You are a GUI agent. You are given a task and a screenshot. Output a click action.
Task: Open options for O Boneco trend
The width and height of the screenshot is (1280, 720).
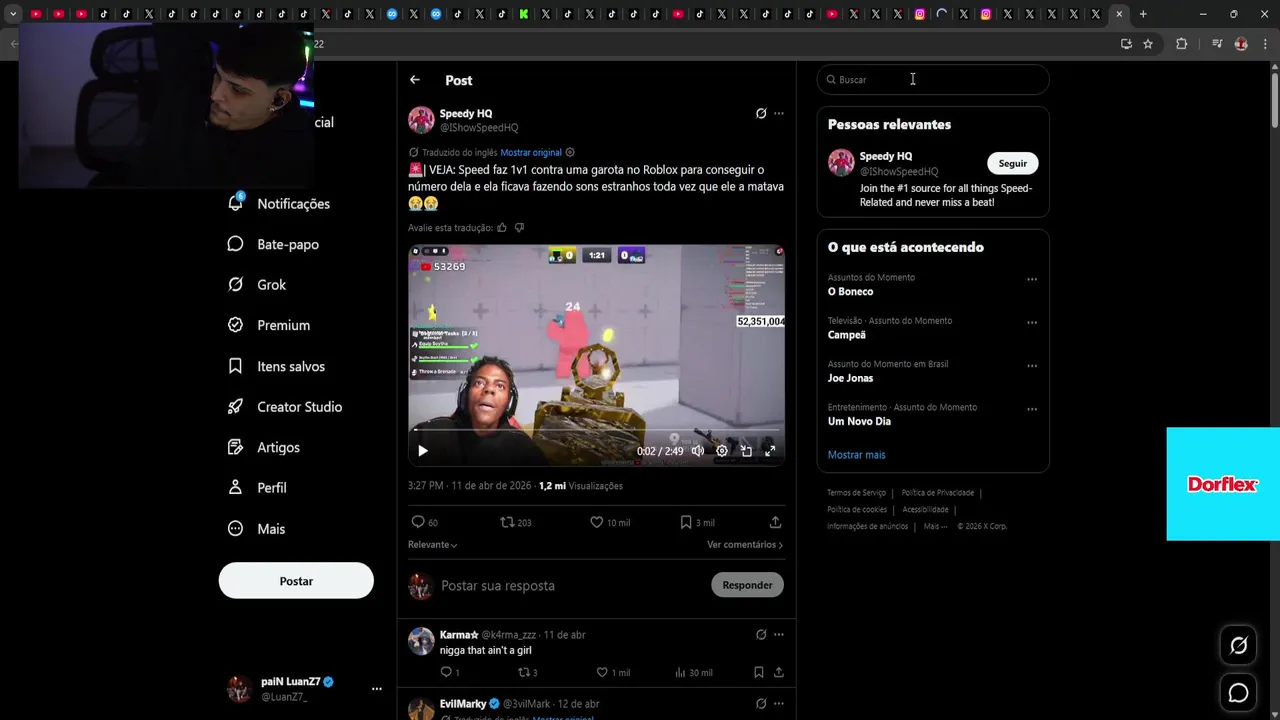1032,280
